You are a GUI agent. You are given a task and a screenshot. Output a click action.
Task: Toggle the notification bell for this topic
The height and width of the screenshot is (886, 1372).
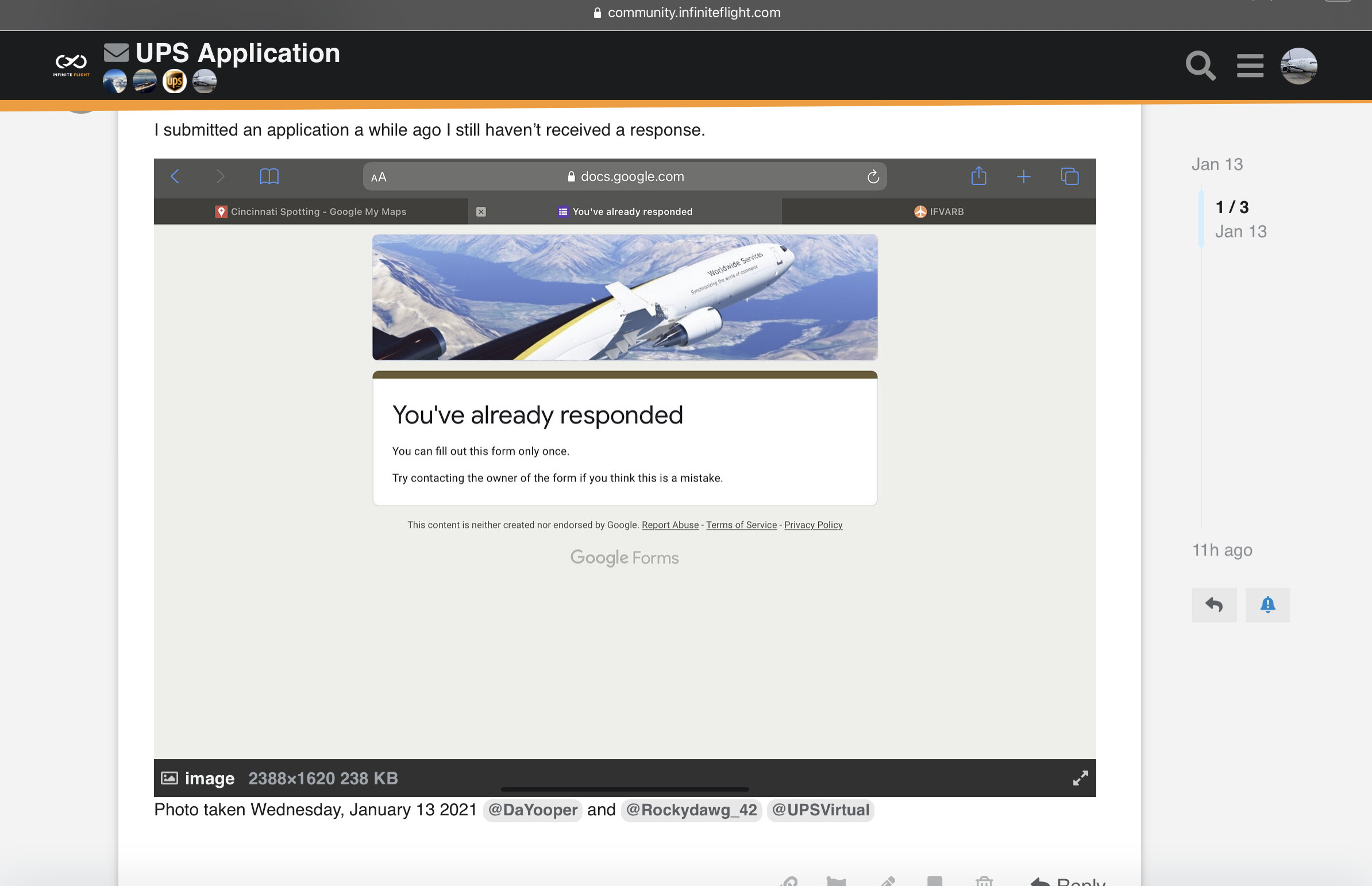(1267, 604)
